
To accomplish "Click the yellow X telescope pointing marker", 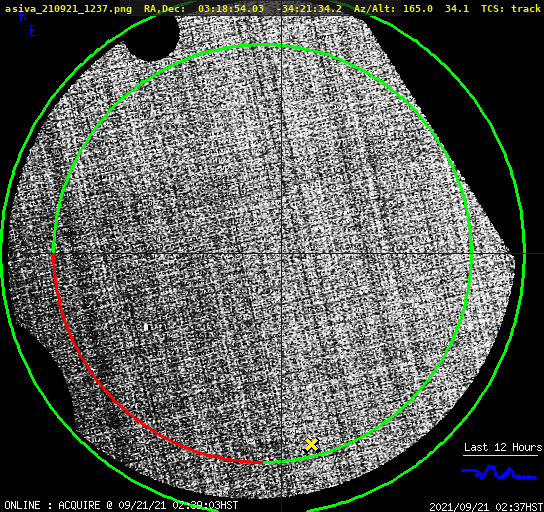I will (312, 445).
